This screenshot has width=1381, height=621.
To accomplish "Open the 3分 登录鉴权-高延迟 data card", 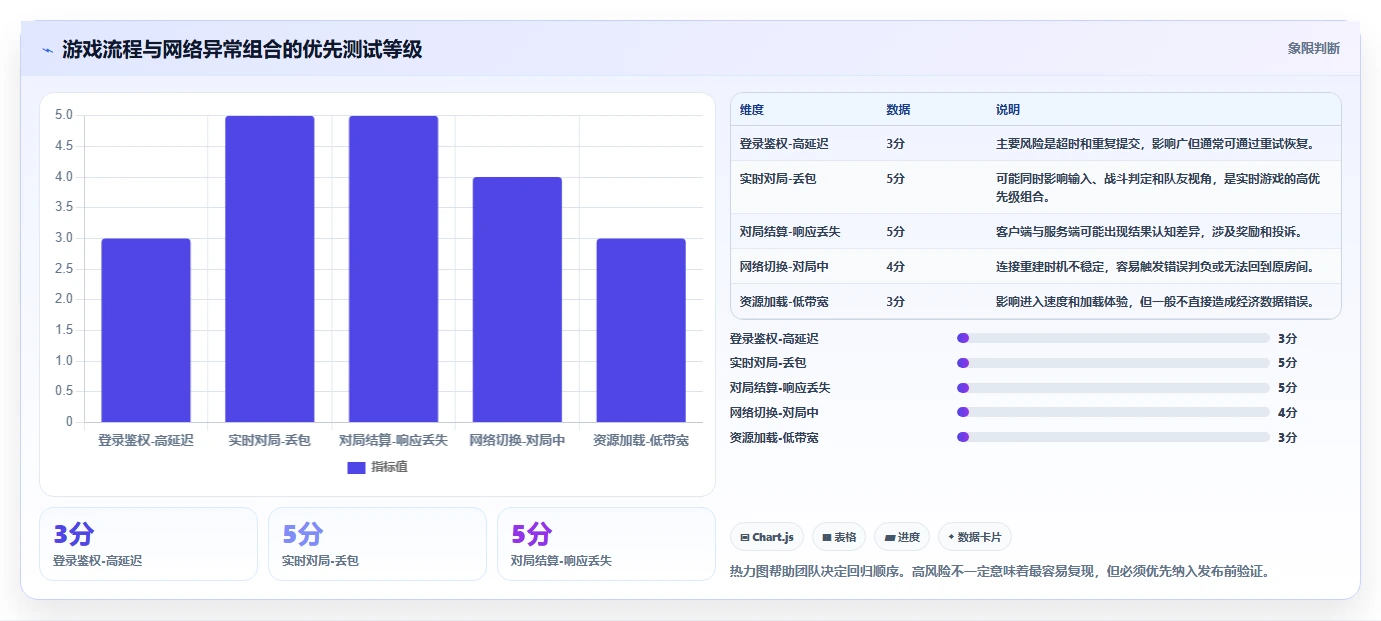I will [x=148, y=544].
